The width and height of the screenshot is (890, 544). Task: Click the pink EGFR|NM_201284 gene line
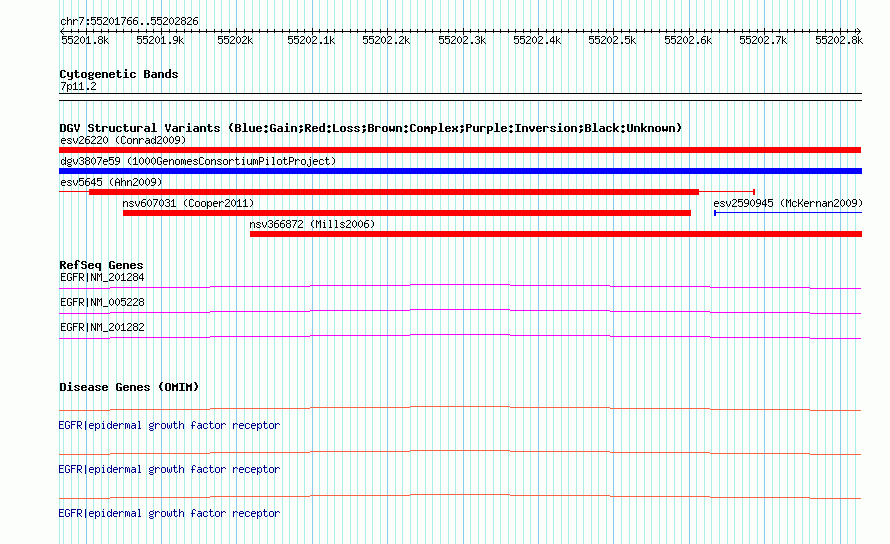[x=460, y=284]
